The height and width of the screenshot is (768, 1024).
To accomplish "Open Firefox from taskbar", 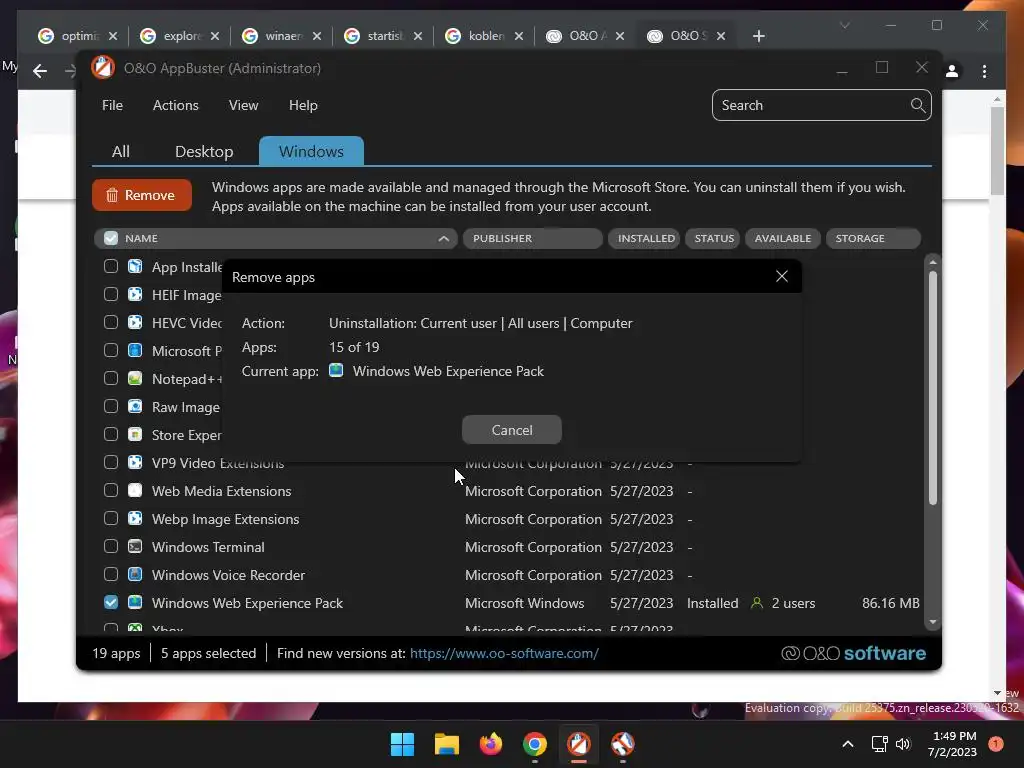I will click(490, 744).
